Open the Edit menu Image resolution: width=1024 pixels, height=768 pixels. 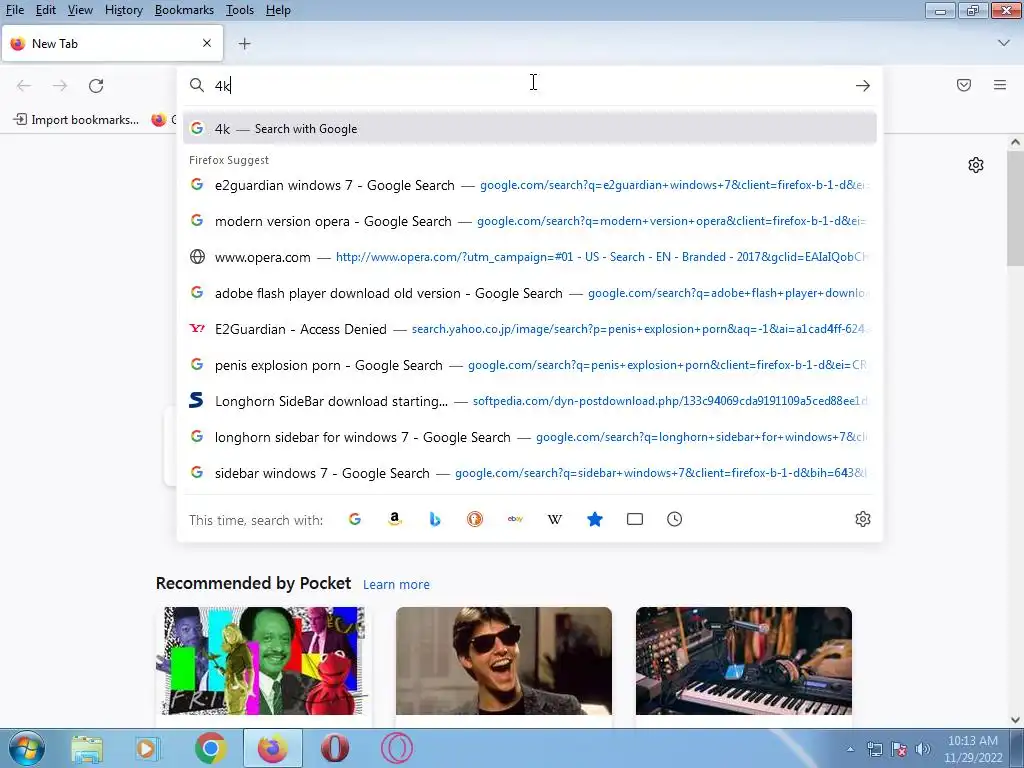coord(46,10)
